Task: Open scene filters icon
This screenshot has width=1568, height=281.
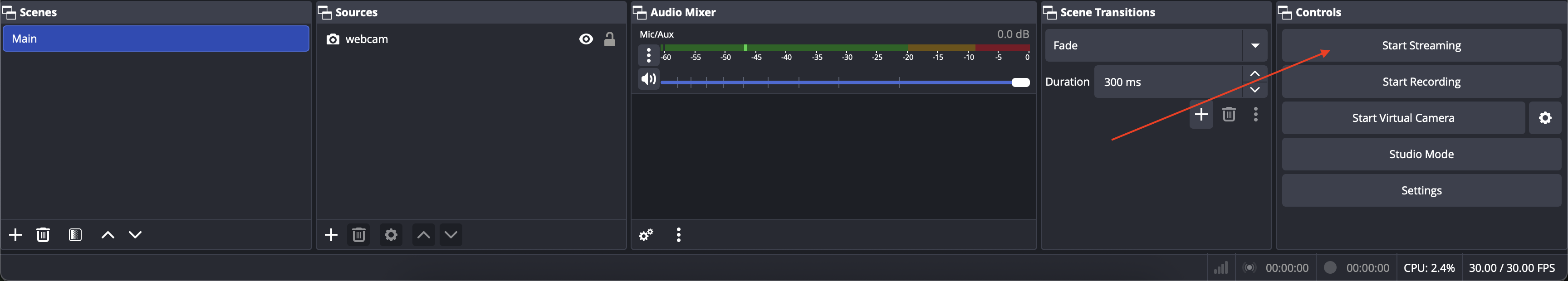Action: point(75,235)
